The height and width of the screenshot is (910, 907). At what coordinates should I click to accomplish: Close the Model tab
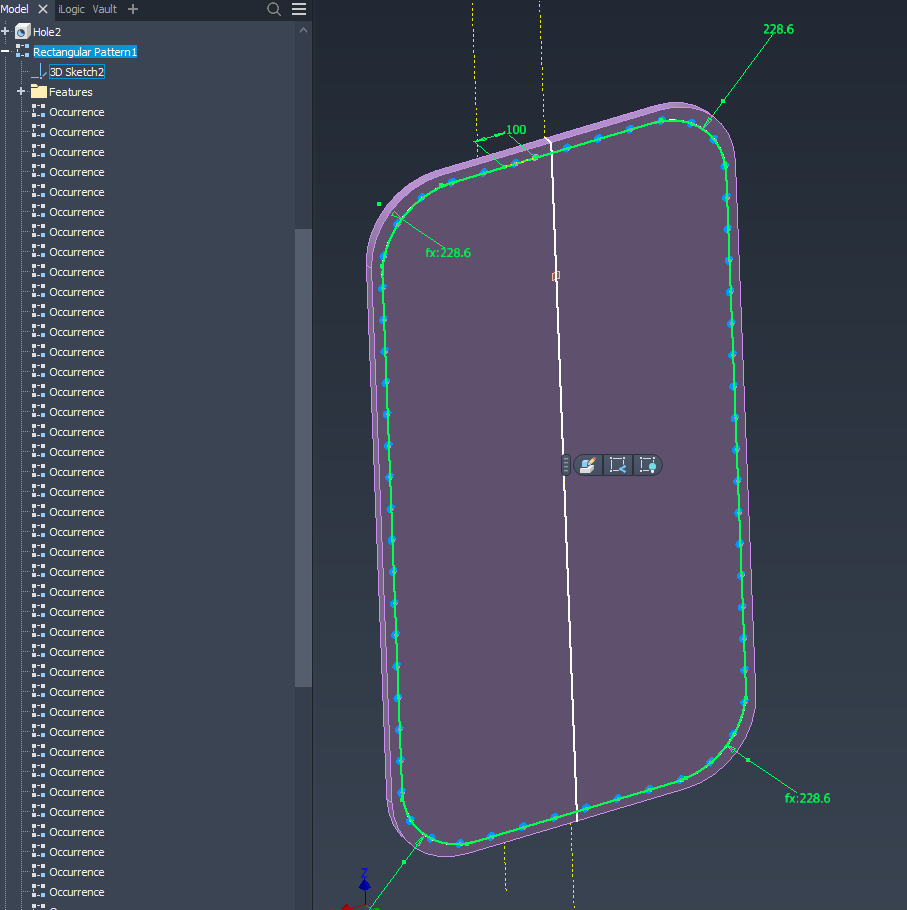[42, 9]
